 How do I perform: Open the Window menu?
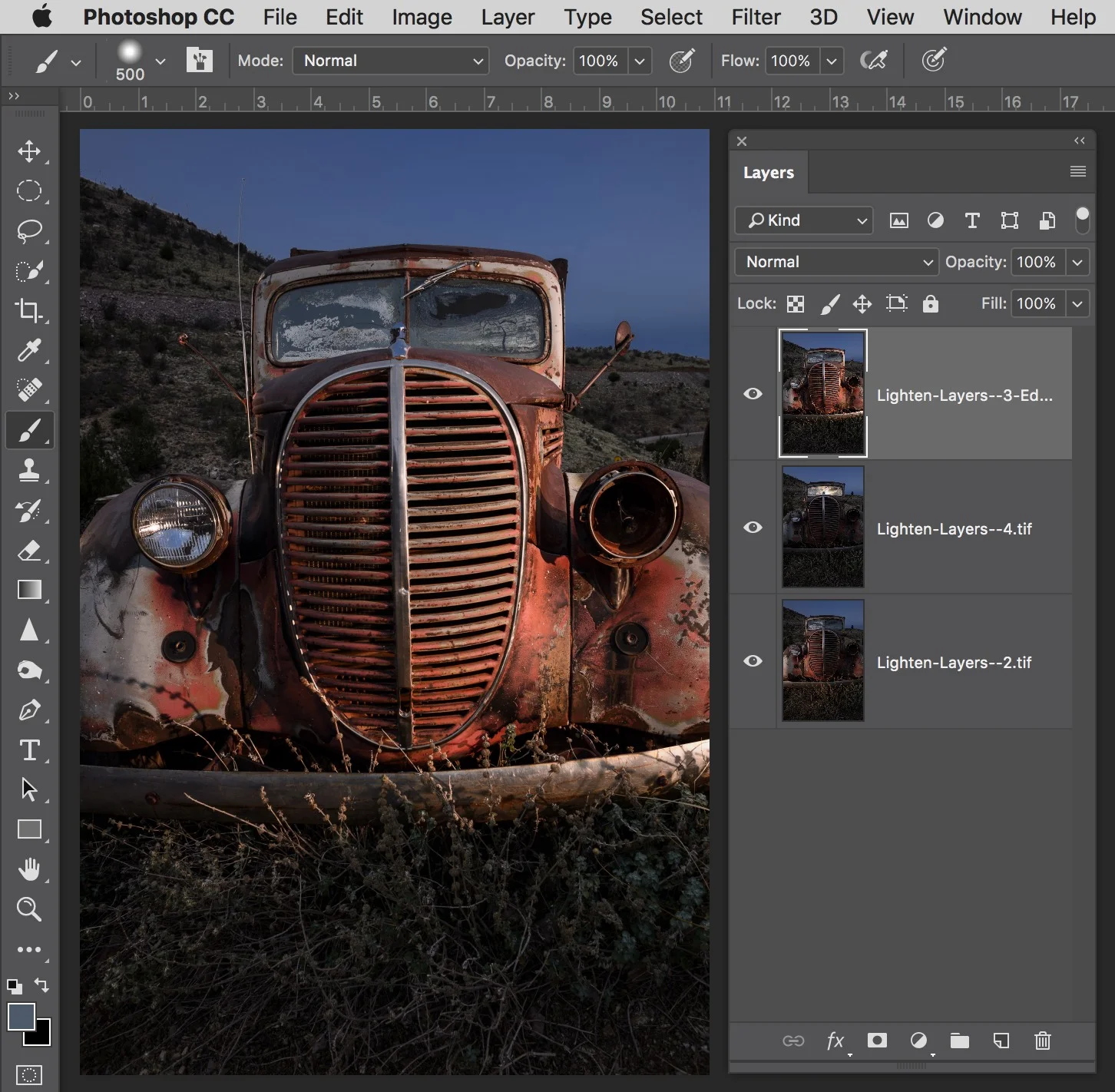[982, 17]
